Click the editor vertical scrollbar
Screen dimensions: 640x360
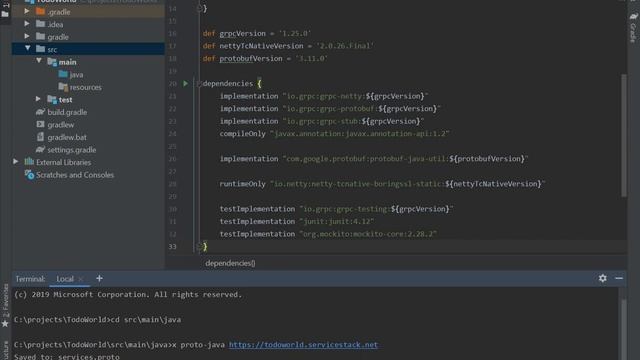pyautogui.click(x=623, y=135)
